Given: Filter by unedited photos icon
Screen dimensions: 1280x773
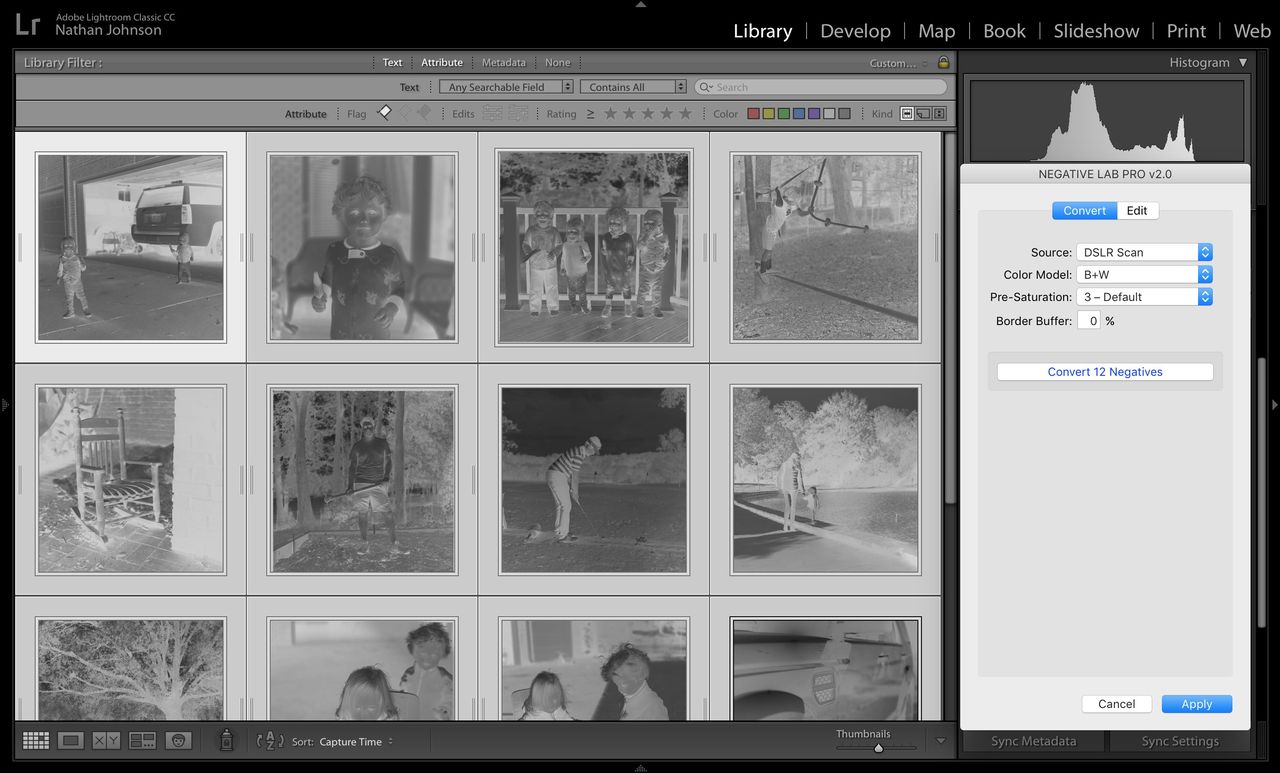Looking at the screenshot, I should pos(517,113).
